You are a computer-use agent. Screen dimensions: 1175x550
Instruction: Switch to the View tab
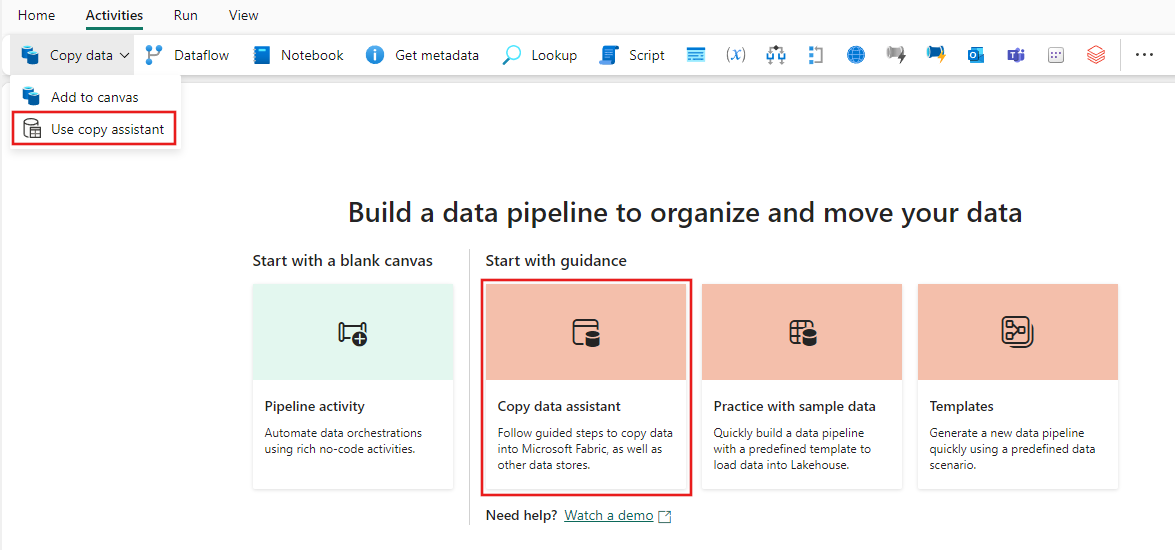244,15
